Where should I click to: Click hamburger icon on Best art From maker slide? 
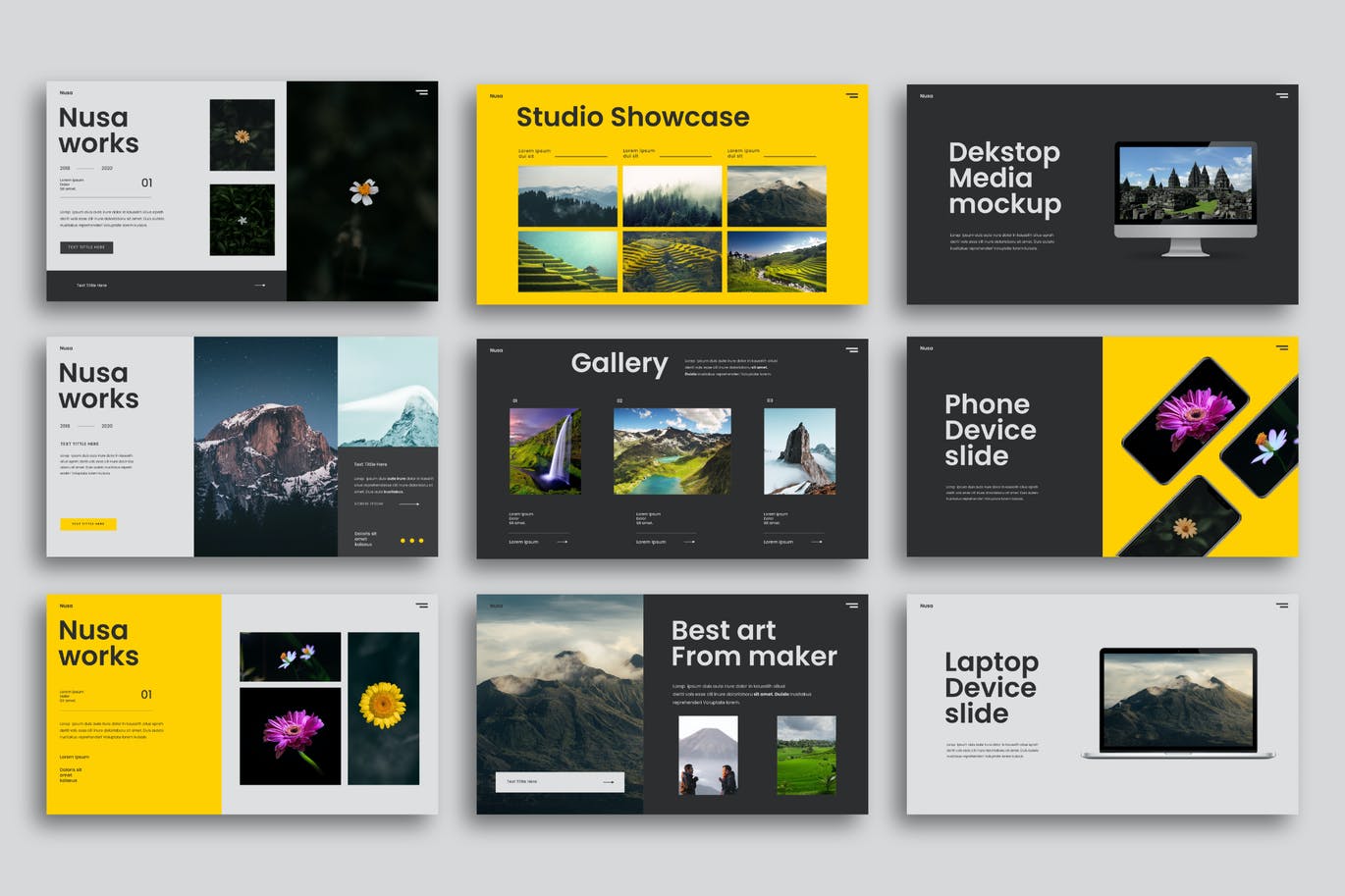pos(851,606)
